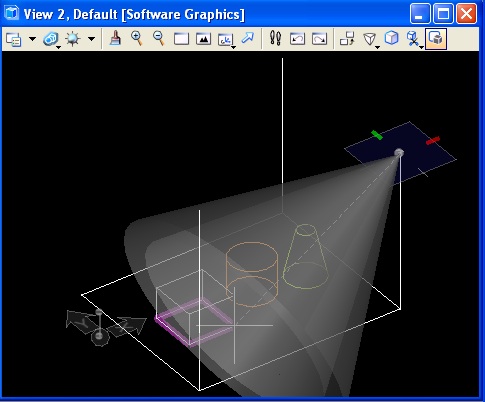Select the Zoom In magnifier
This screenshot has width=485, height=402.
click(137, 38)
